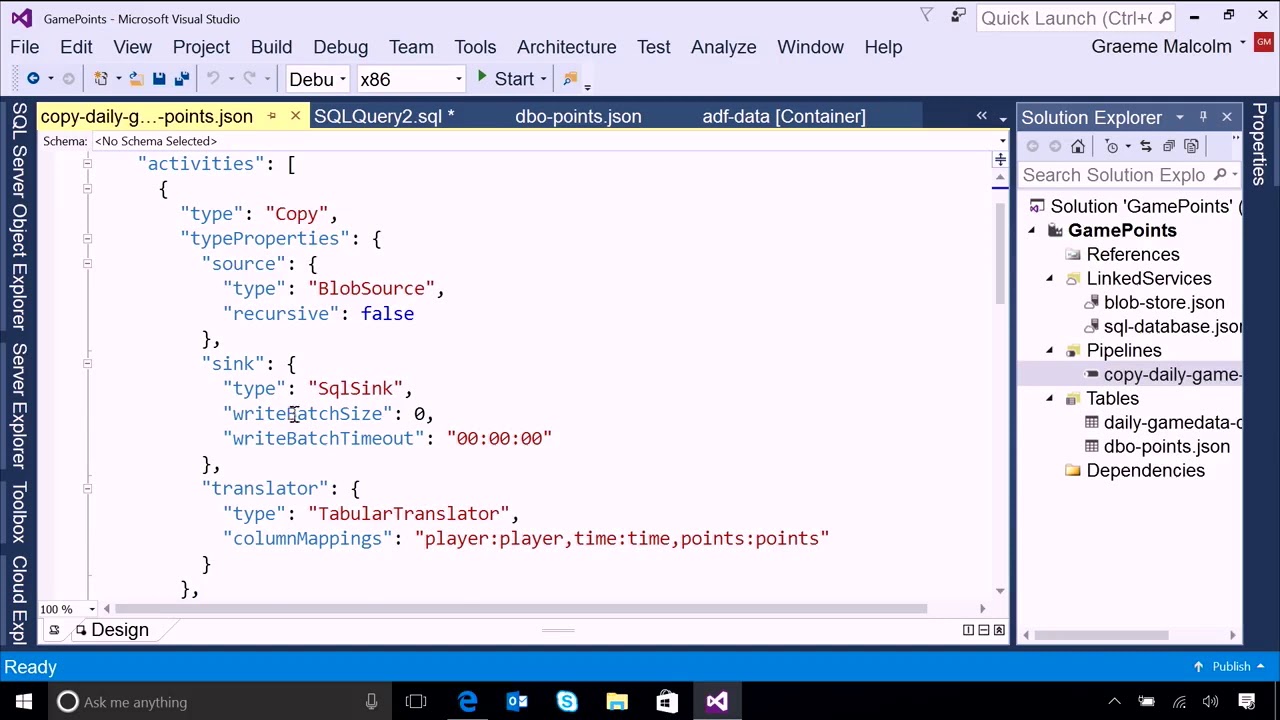Open the Solution Explorer window options dropdown
Screen dimensions: 1280x720
point(1180,117)
